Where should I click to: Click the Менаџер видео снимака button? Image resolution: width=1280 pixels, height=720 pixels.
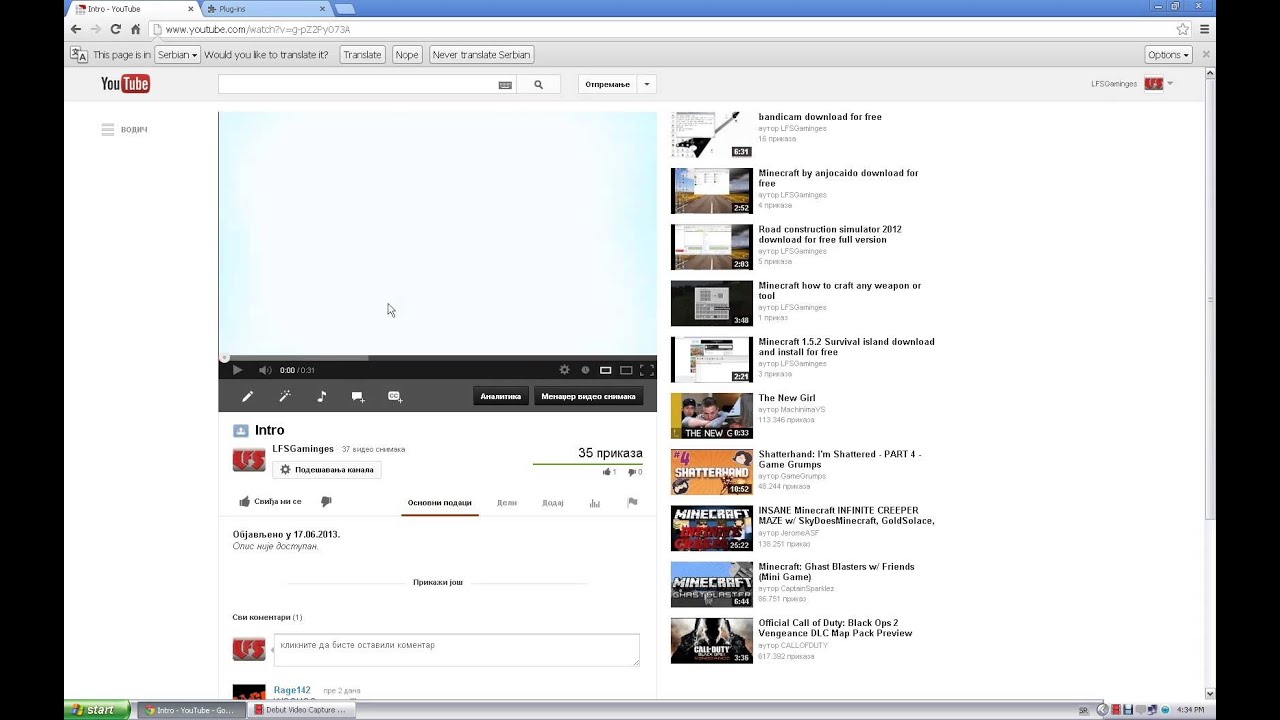[x=588, y=396]
